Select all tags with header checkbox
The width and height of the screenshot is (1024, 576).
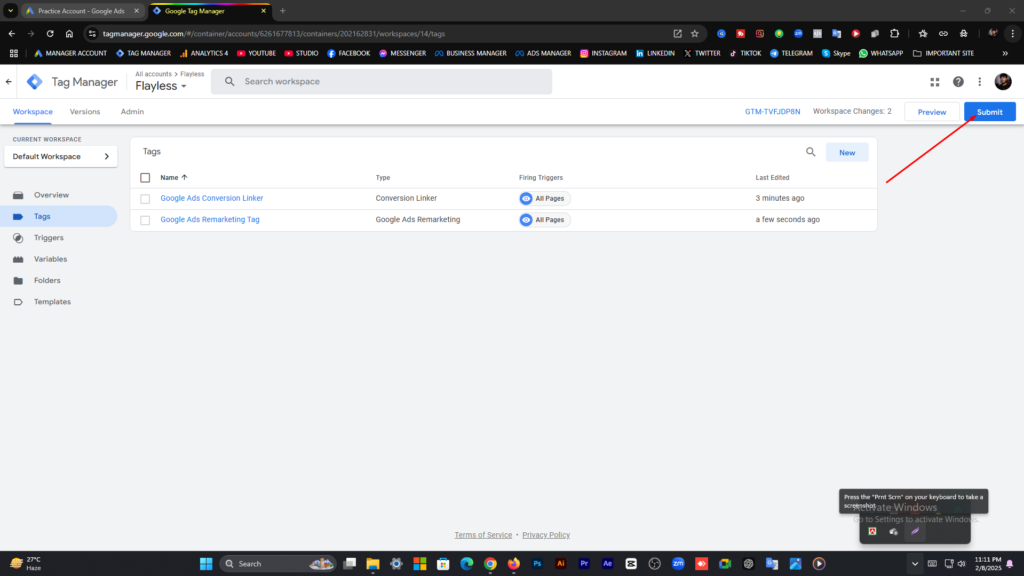(x=145, y=178)
